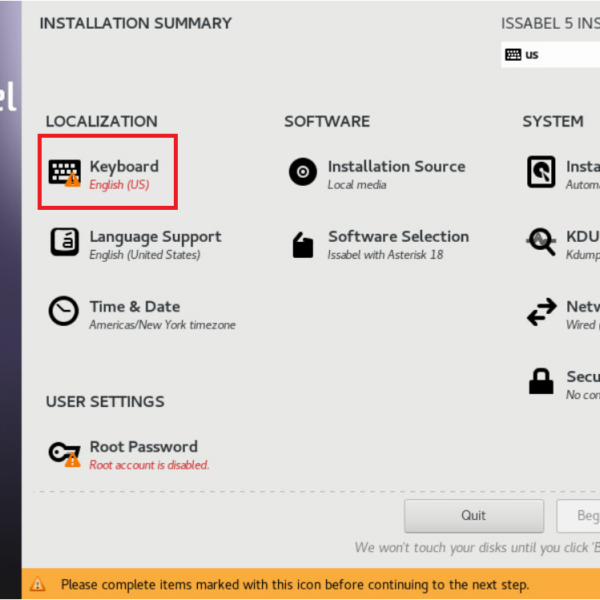This screenshot has height=600, width=600.
Task: Click the Keyboard icon under Localization
Action: point(64,172)
